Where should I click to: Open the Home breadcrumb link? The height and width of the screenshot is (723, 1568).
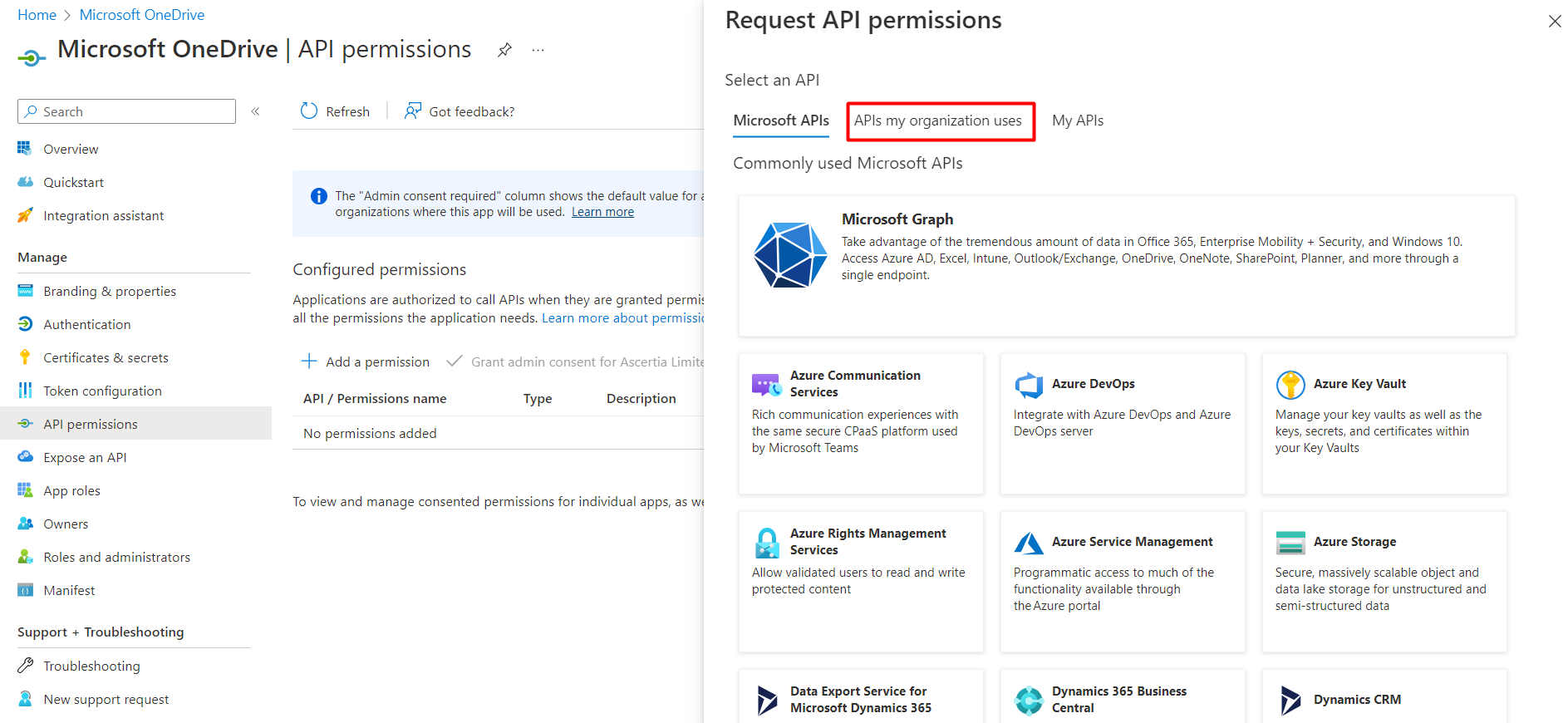(x=37, y=15)
